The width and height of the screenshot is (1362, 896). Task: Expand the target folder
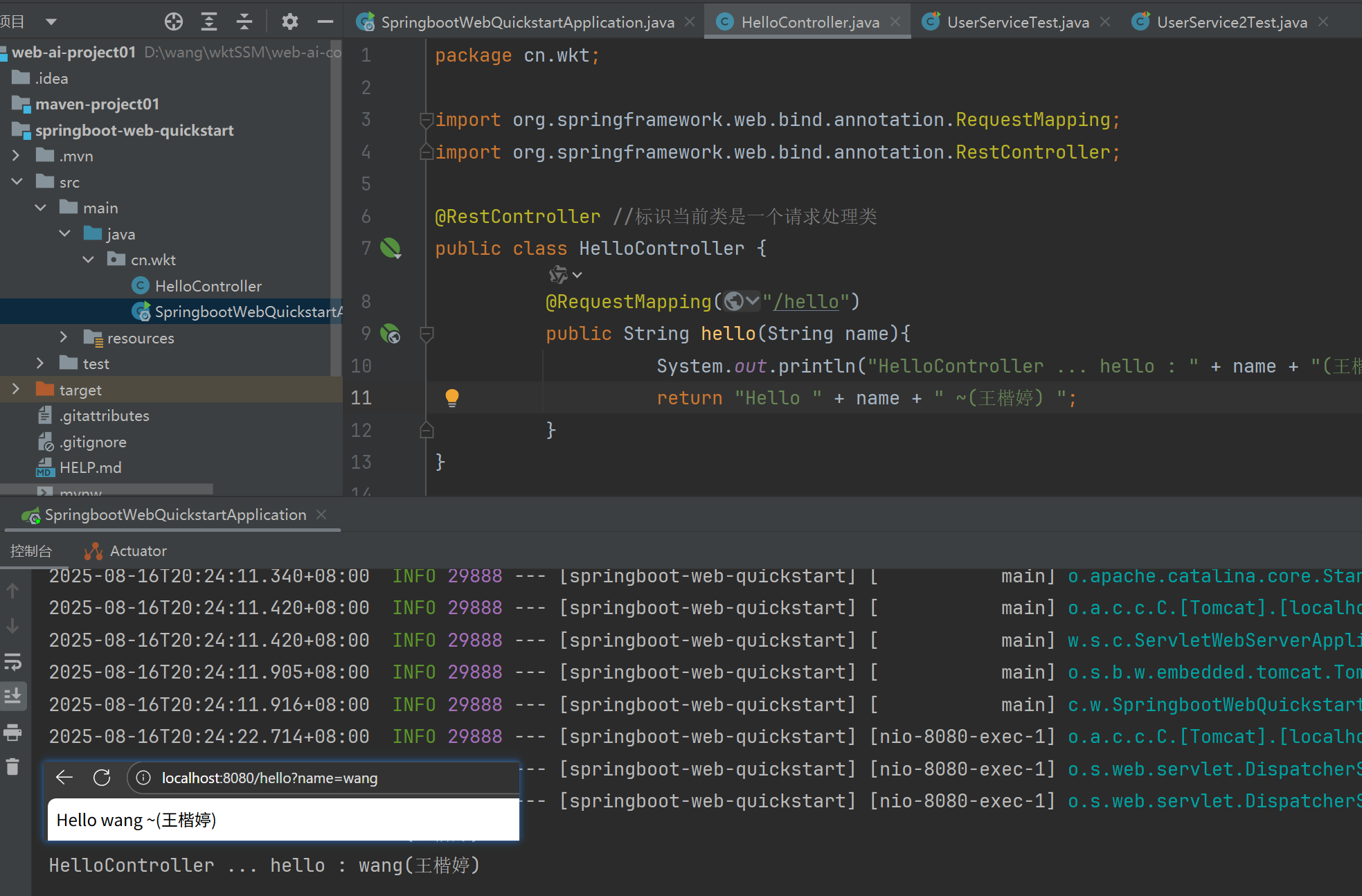16,390
